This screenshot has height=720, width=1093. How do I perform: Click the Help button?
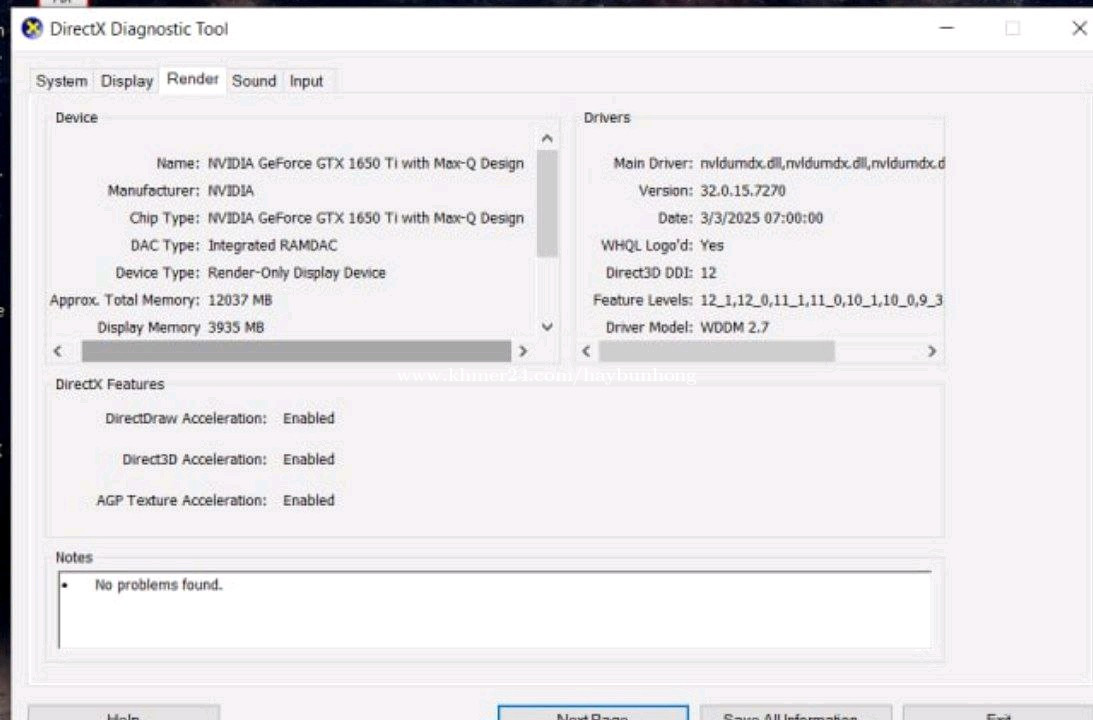click(123, 713)
